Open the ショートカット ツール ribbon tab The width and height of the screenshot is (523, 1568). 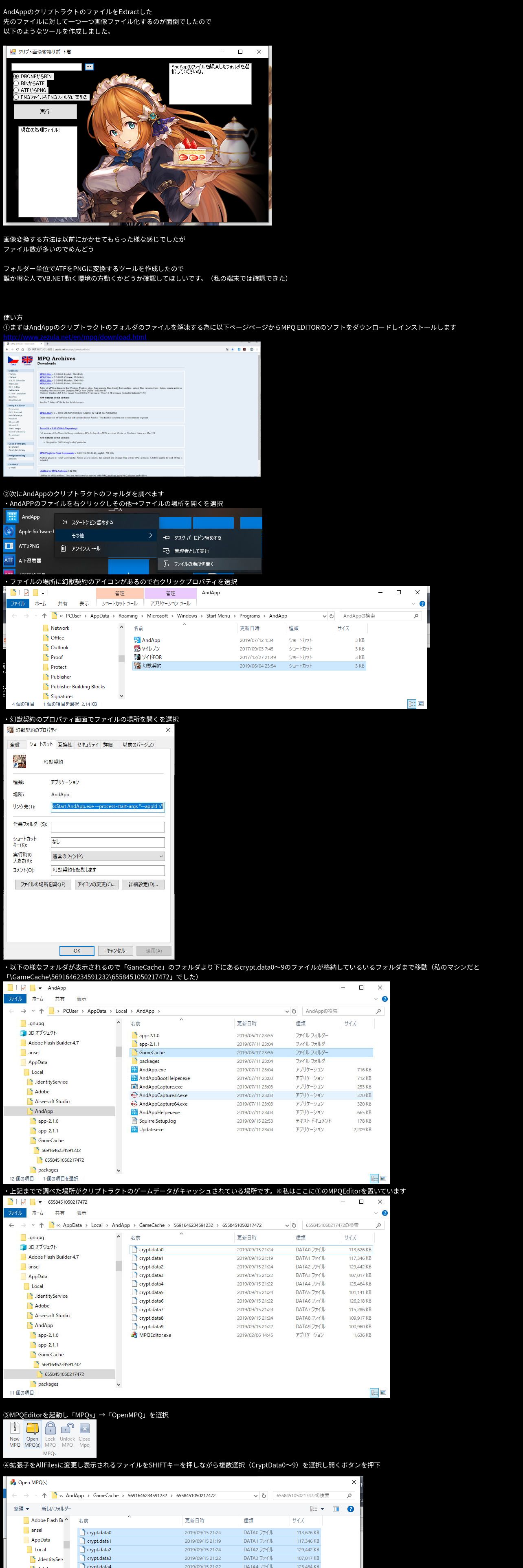[119, 603]
